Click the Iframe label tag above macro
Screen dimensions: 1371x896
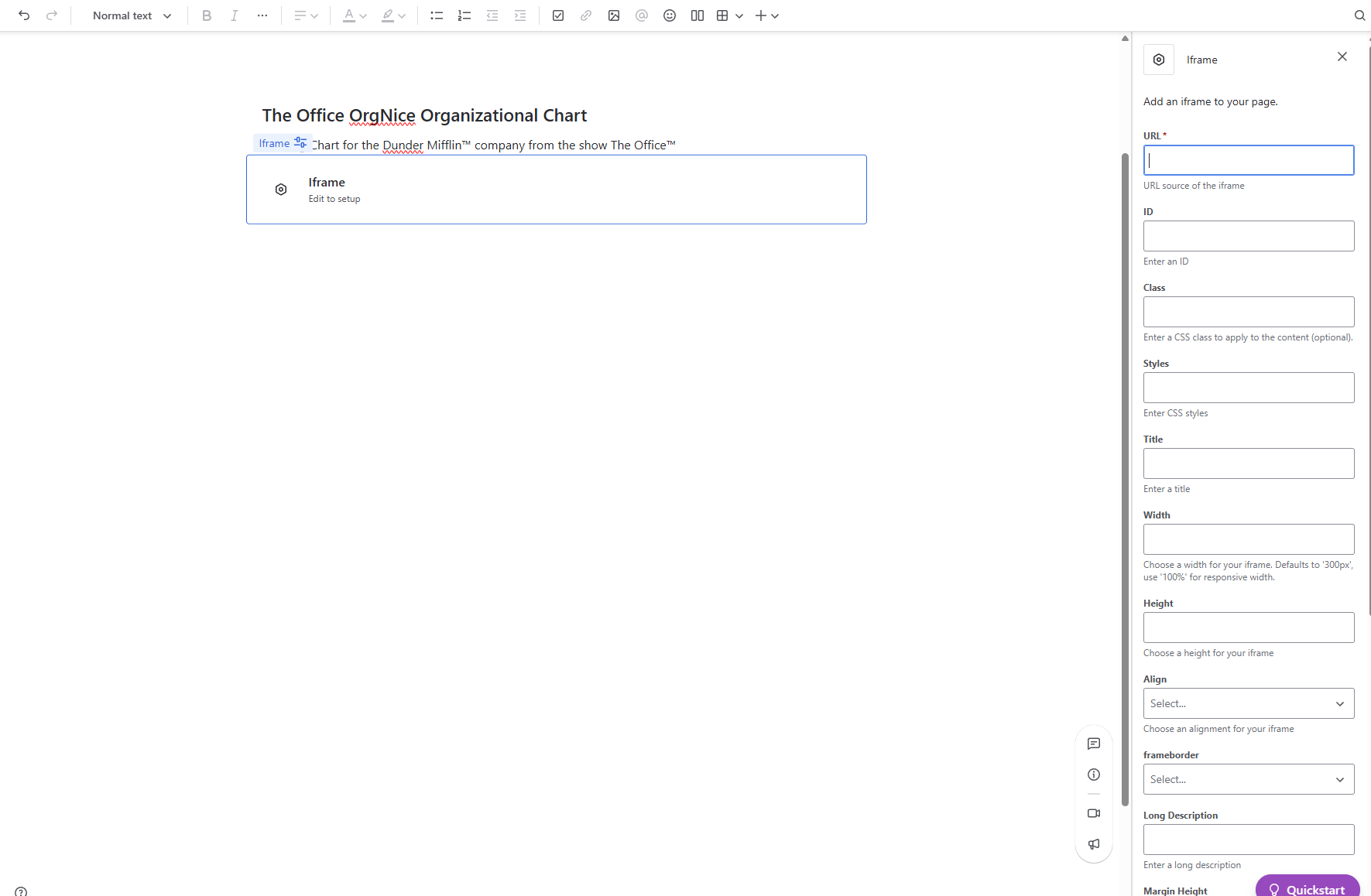[x=274, y=143]
